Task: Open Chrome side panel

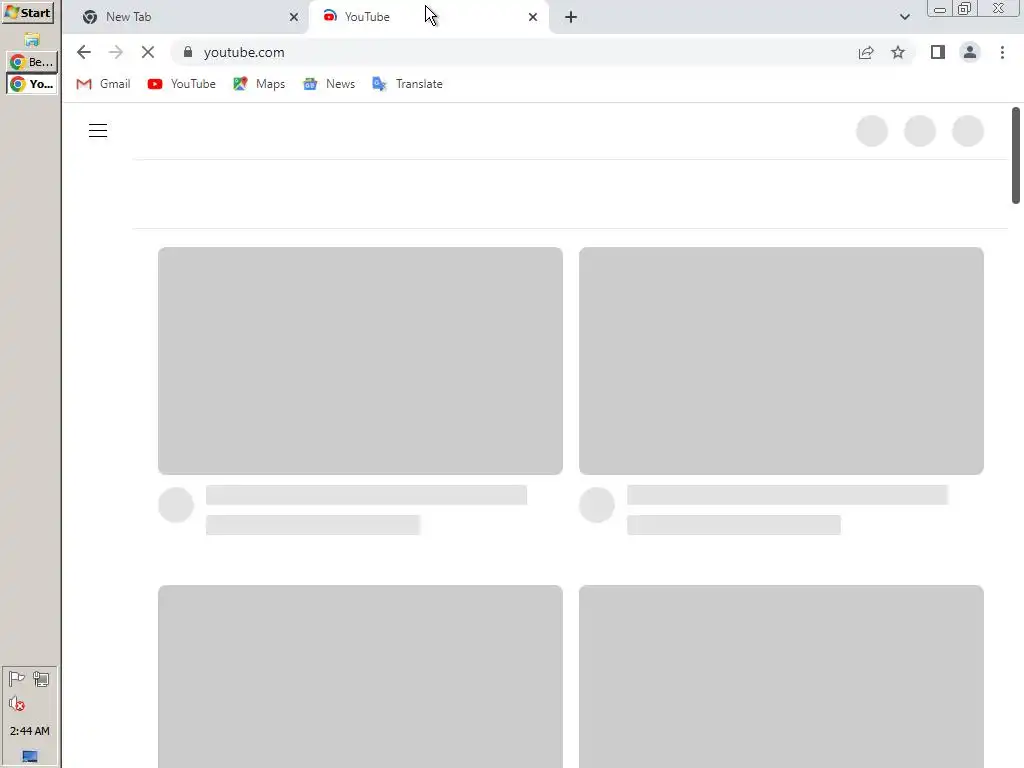Action: pyautogui.click(x=938, y=52)
